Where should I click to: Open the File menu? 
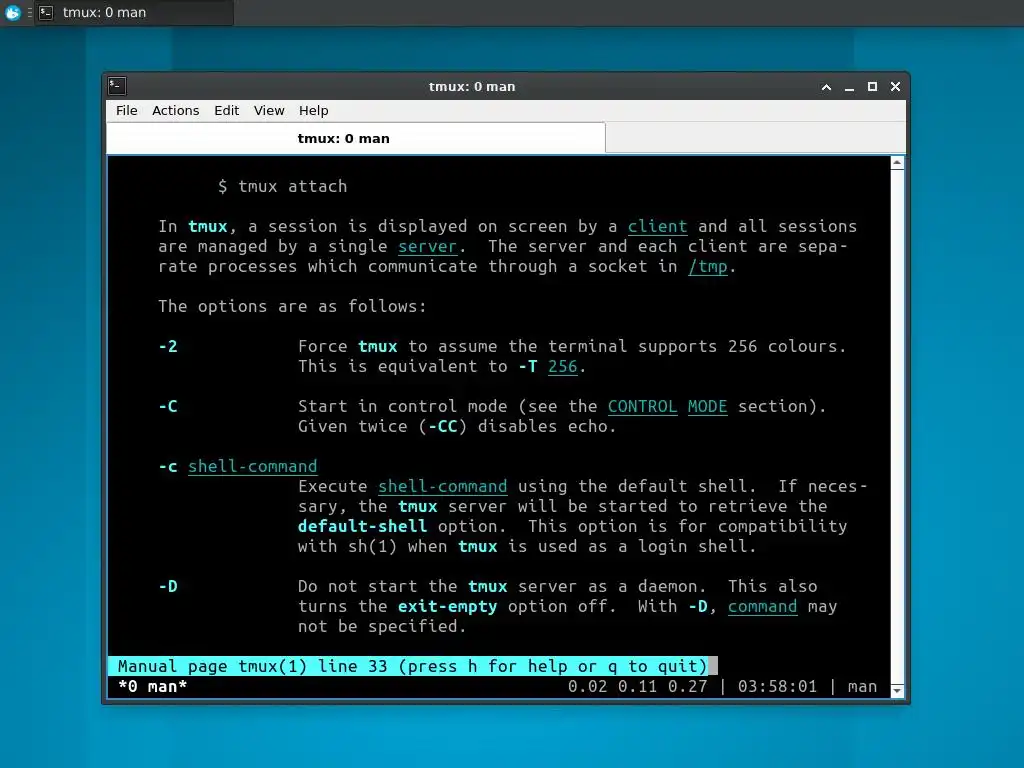[x=127, y=110]
